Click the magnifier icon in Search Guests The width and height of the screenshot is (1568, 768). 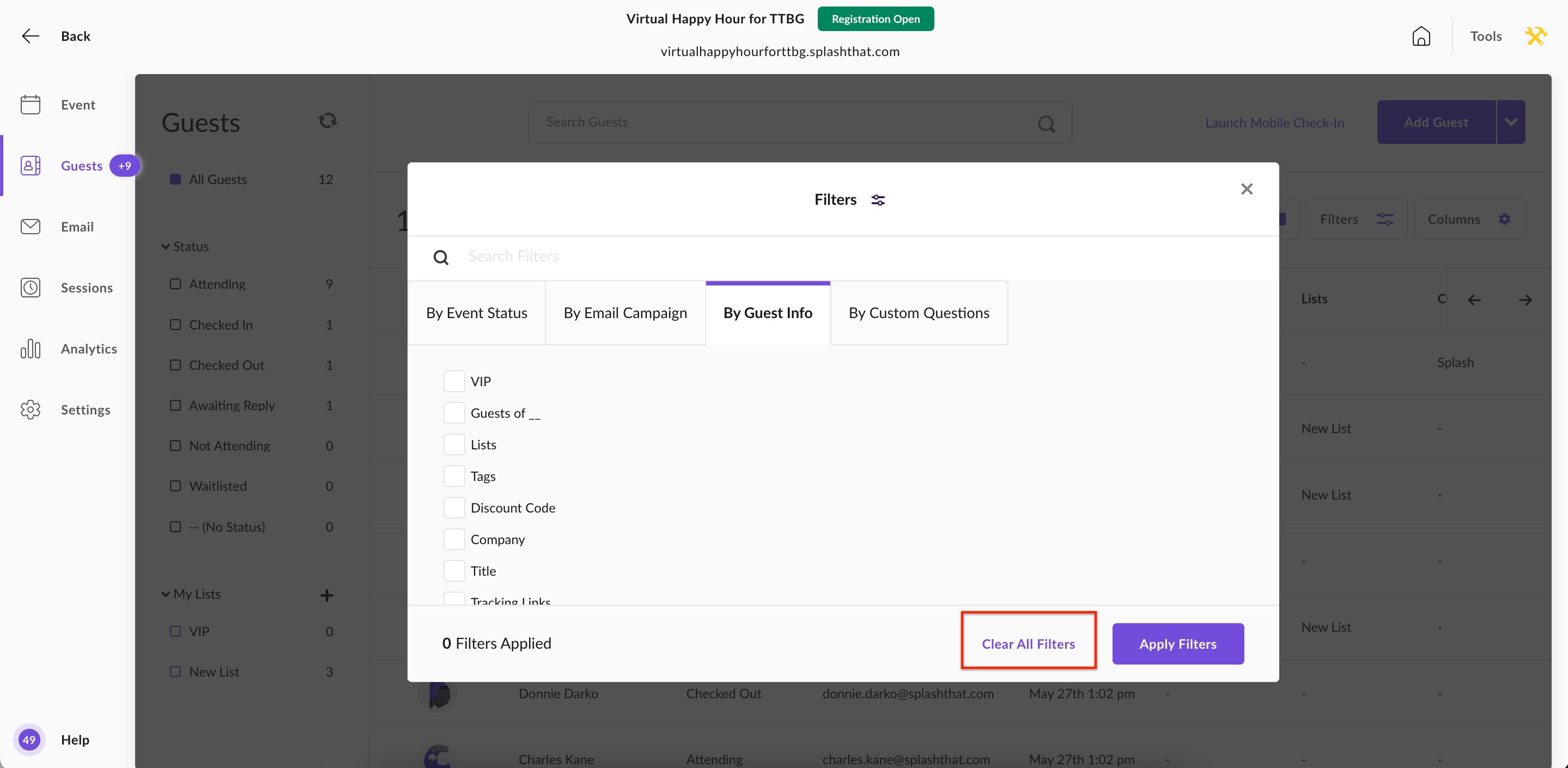(x=1047, y=124)
